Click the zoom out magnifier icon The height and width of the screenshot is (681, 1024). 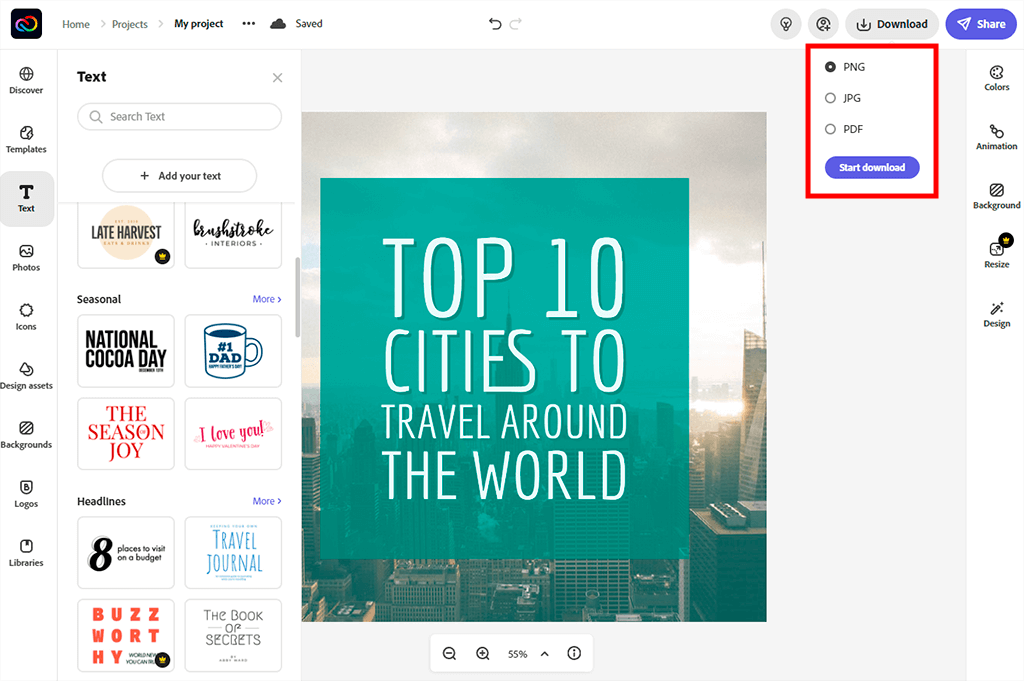(x=450, y=653)
